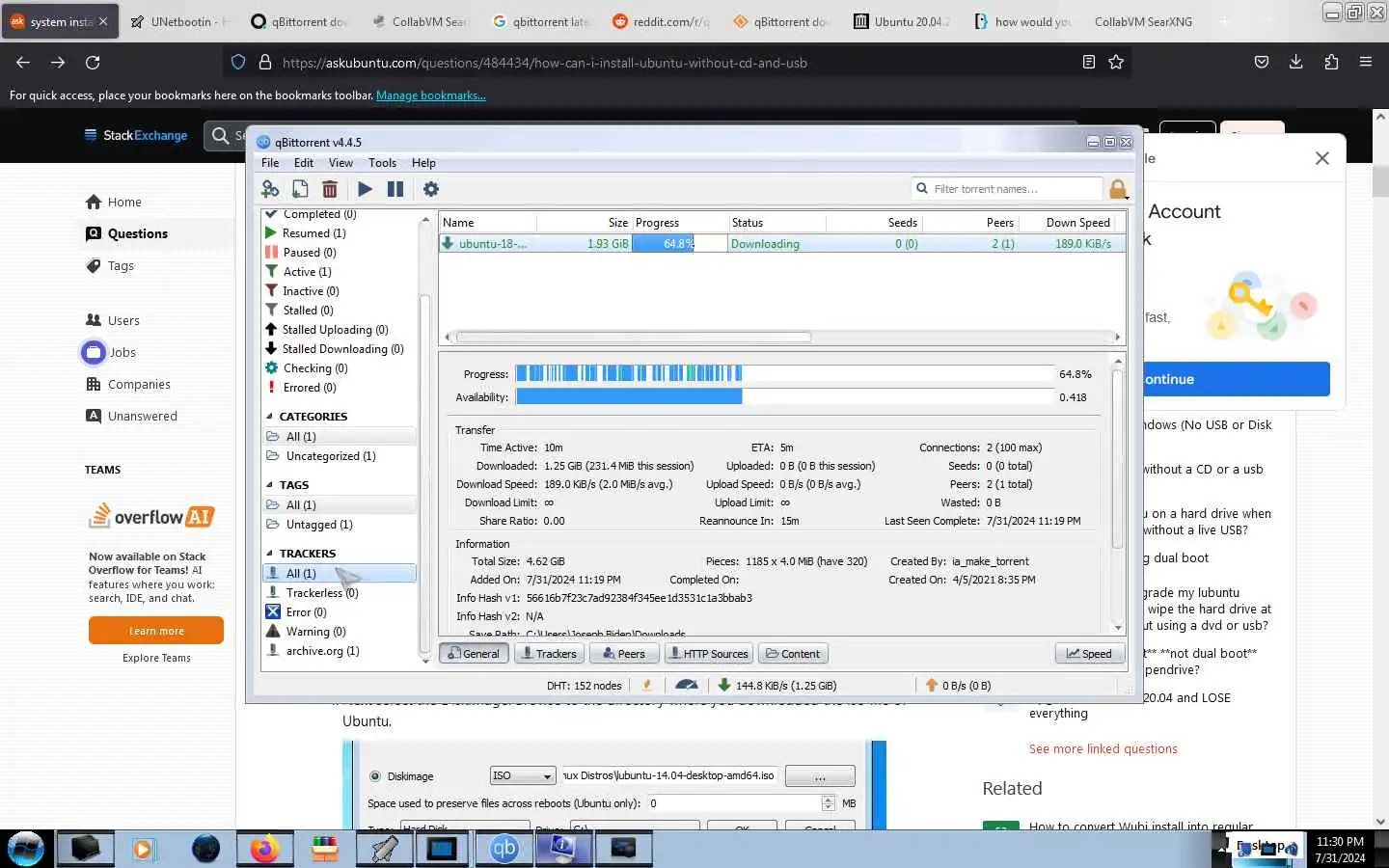Open Help menu in qBittorrent
The image size is (1389, 868).
[x=423, y=163]
